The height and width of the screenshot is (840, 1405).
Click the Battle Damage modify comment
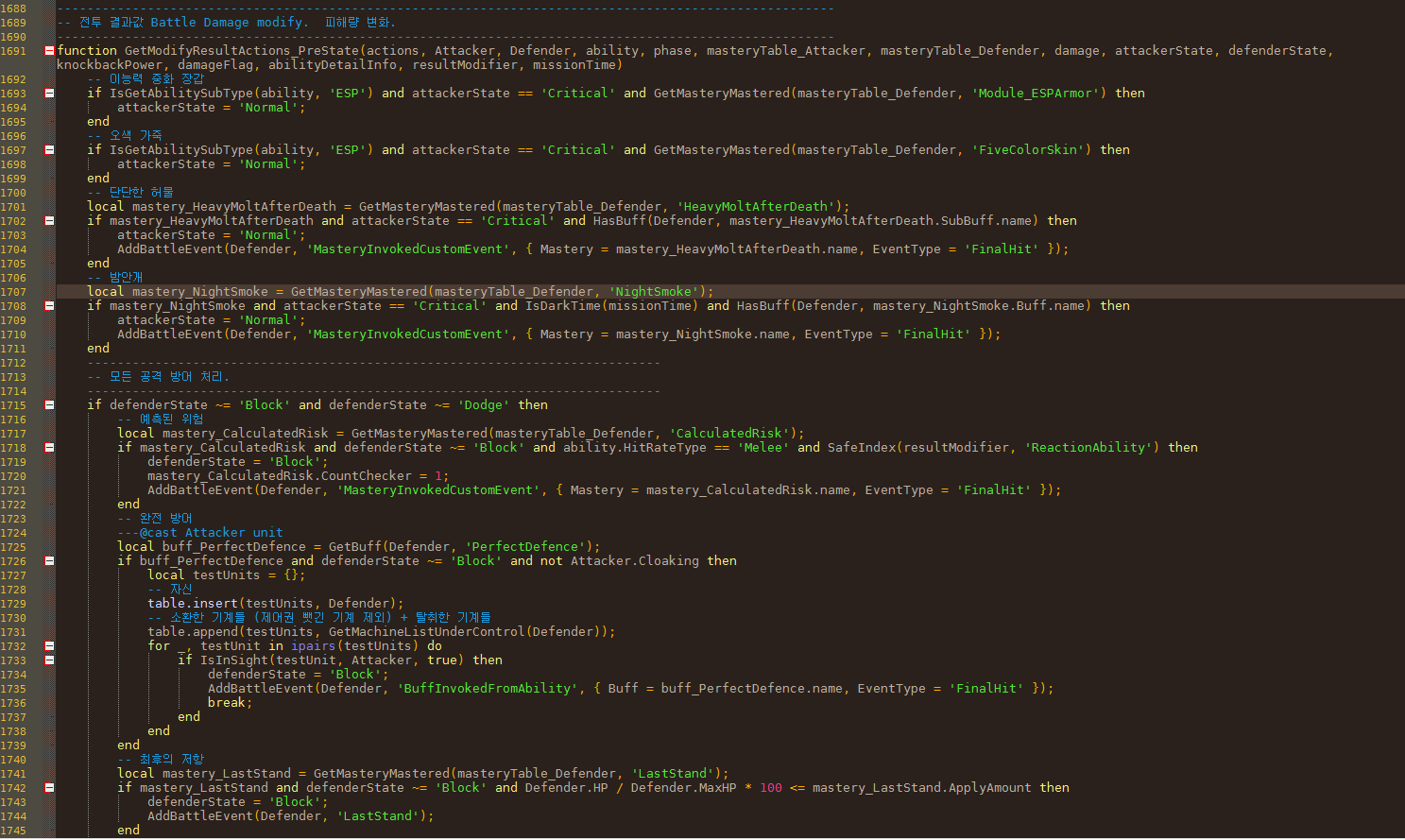click(227, 23)
